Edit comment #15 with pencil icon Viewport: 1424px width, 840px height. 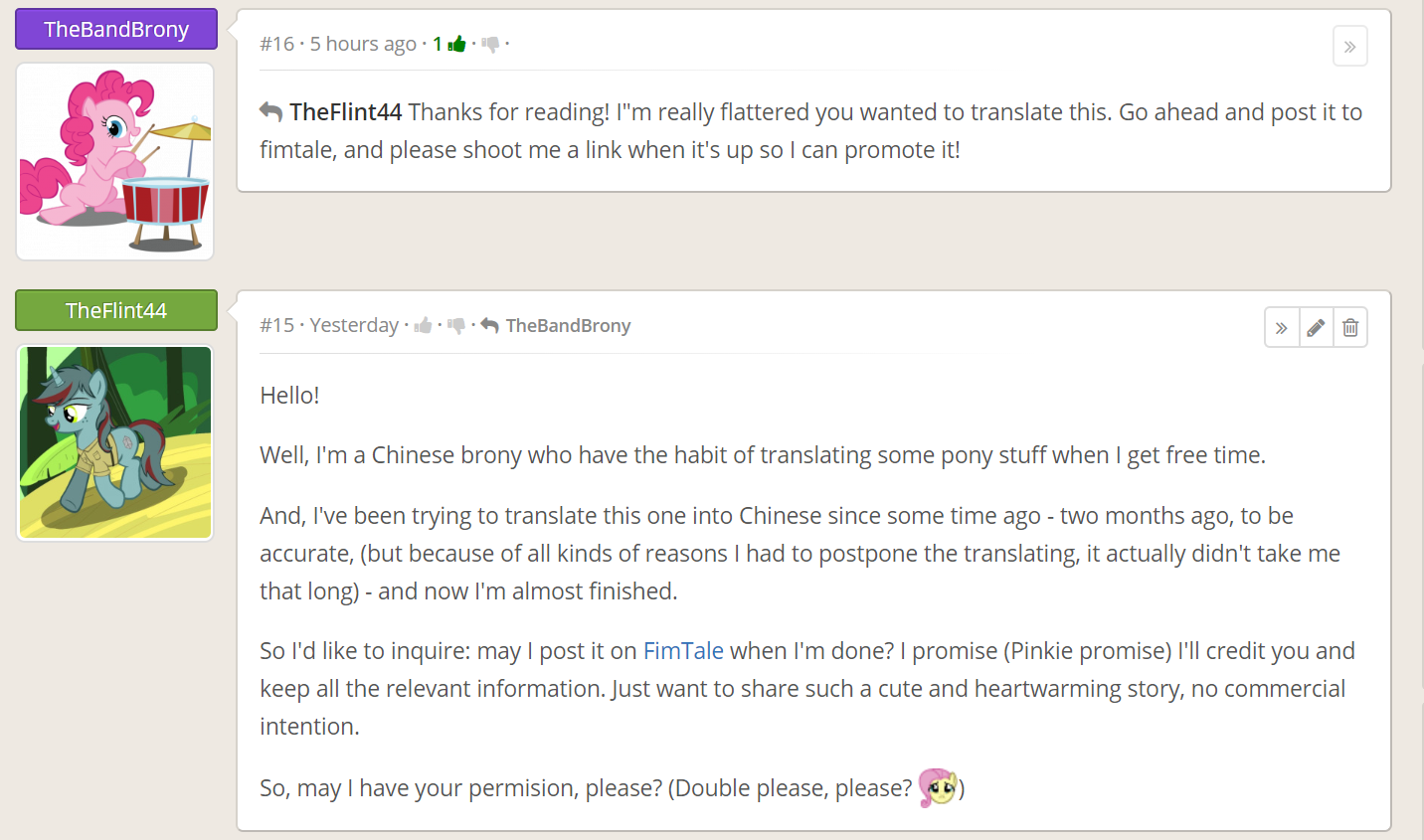(1316, 327)
